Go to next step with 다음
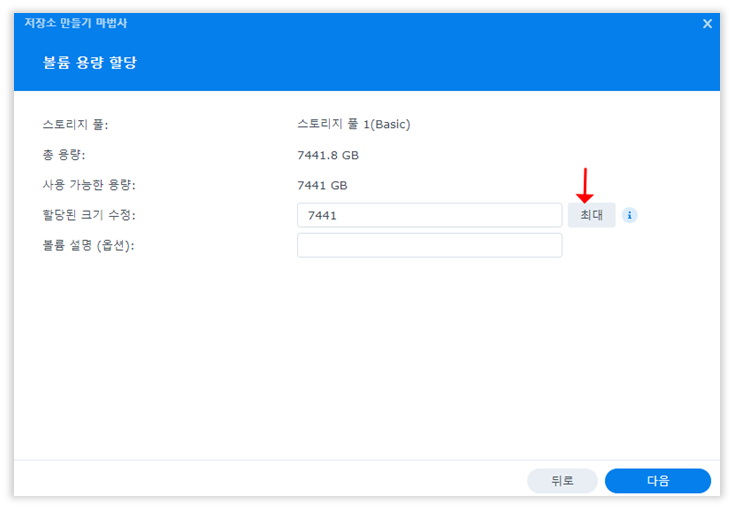The height and width of the screenshot is (509, 734). tap(658, 480)
